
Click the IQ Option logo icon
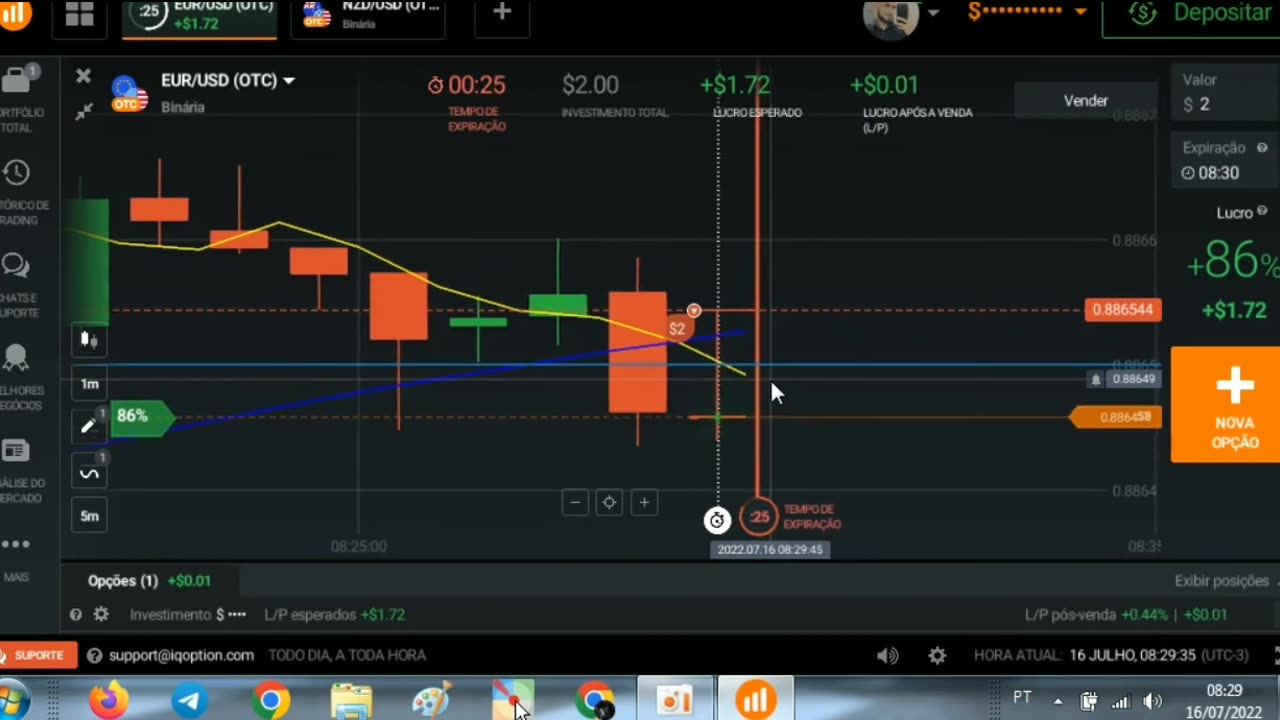(x=15, y=13)
